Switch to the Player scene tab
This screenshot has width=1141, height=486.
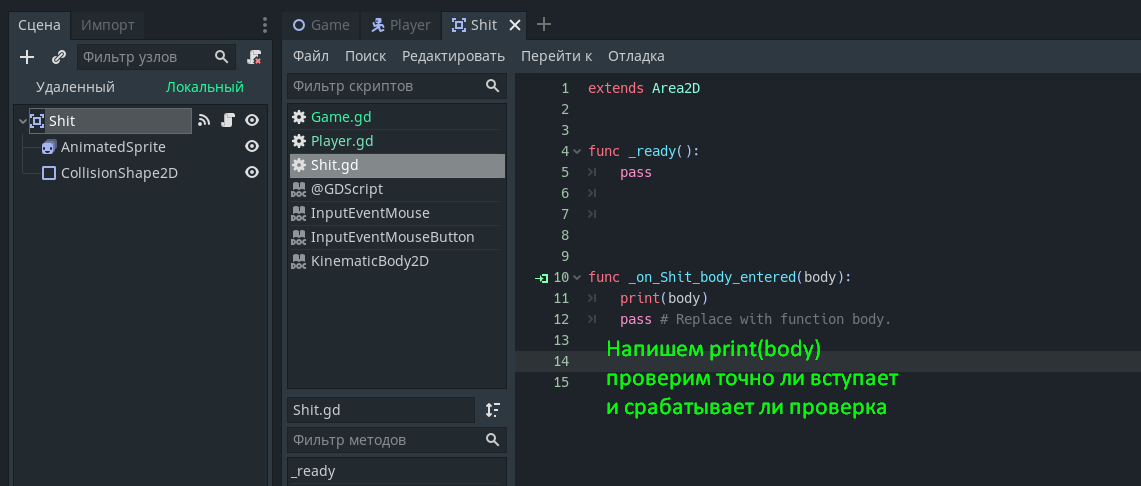pos(400,25)
